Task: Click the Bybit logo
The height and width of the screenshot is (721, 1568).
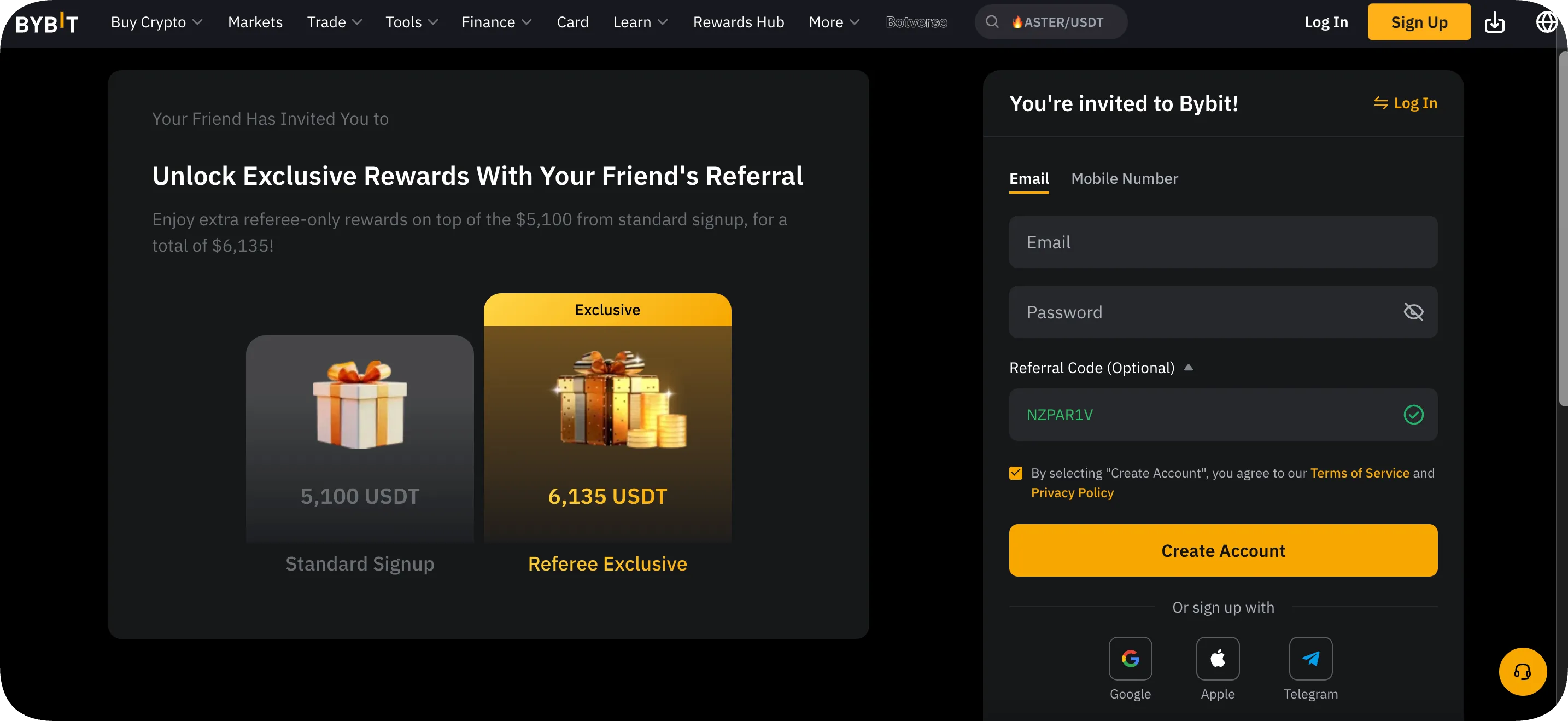Action: (x=47, y=23)
